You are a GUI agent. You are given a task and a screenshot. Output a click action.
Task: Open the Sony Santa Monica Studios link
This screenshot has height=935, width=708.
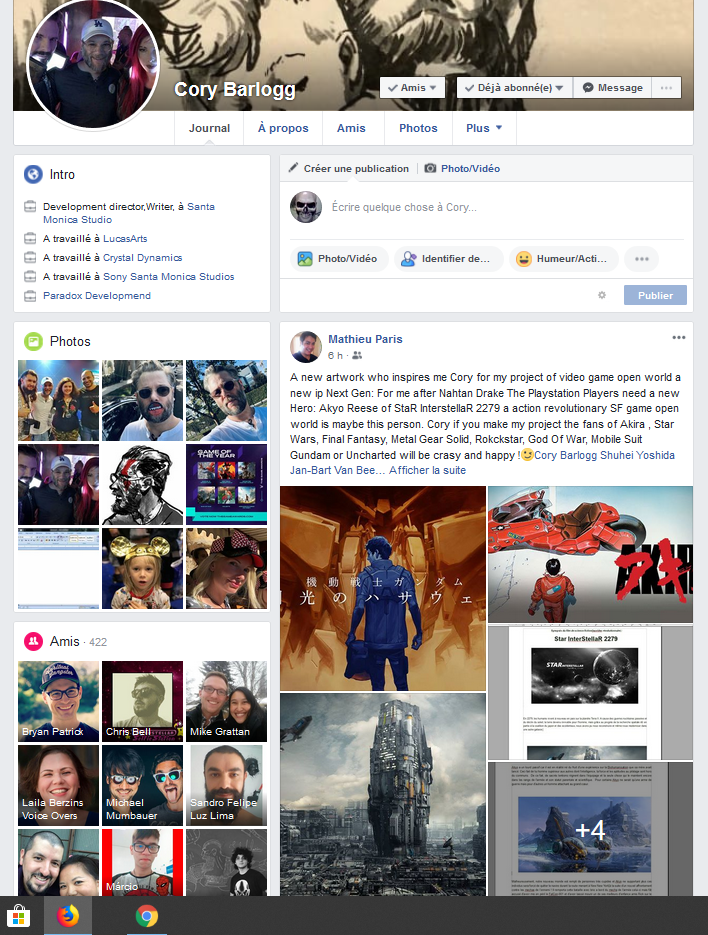pos(169,277)
